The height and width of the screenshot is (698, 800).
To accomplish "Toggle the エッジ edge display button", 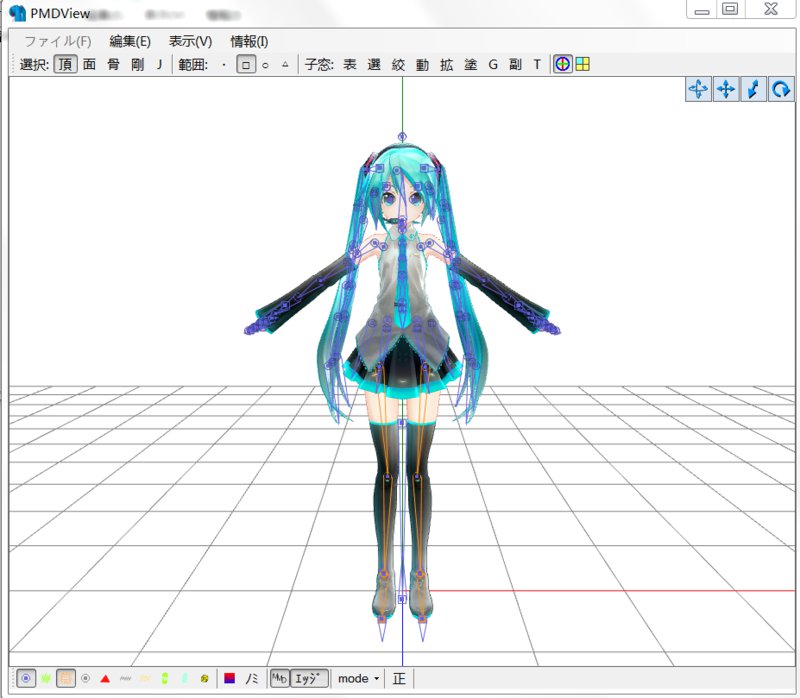I will click(x=308, y=679).
